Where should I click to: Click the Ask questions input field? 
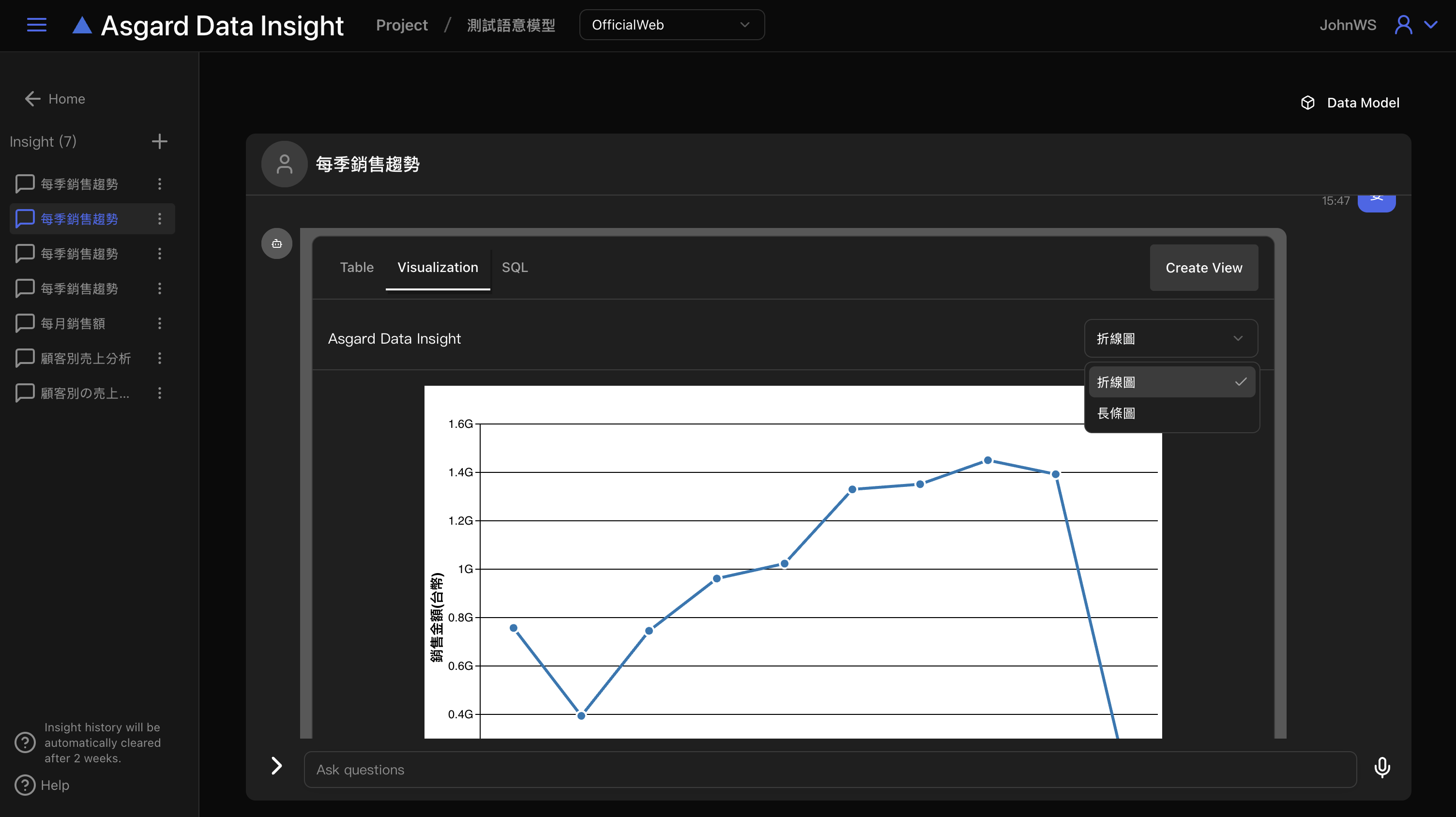[830, 769]
